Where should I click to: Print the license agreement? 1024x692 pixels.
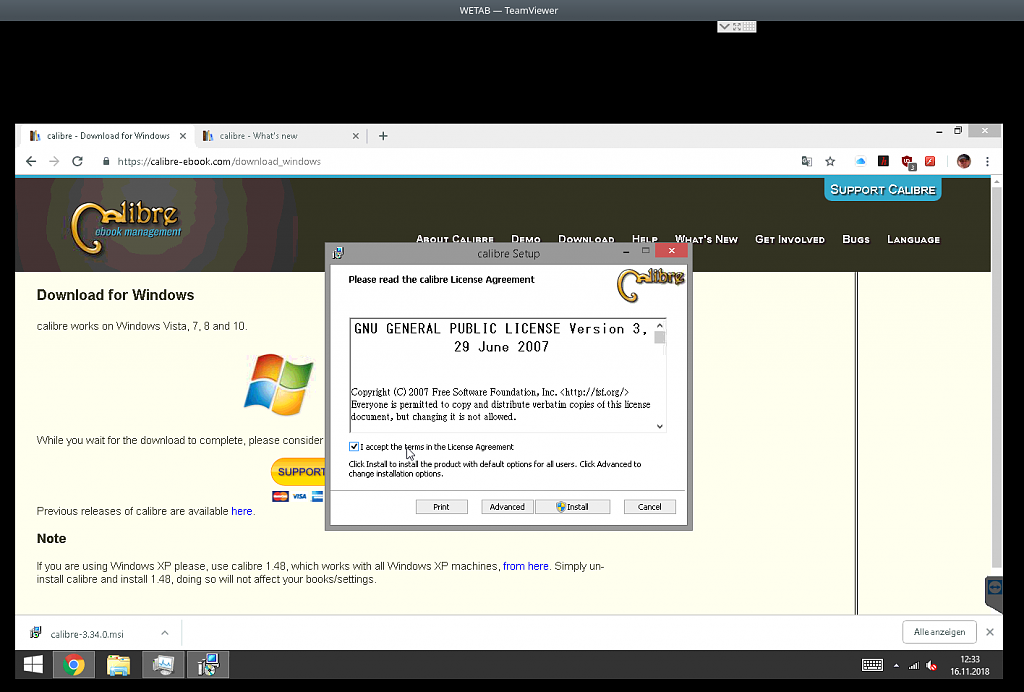point(441,507)
